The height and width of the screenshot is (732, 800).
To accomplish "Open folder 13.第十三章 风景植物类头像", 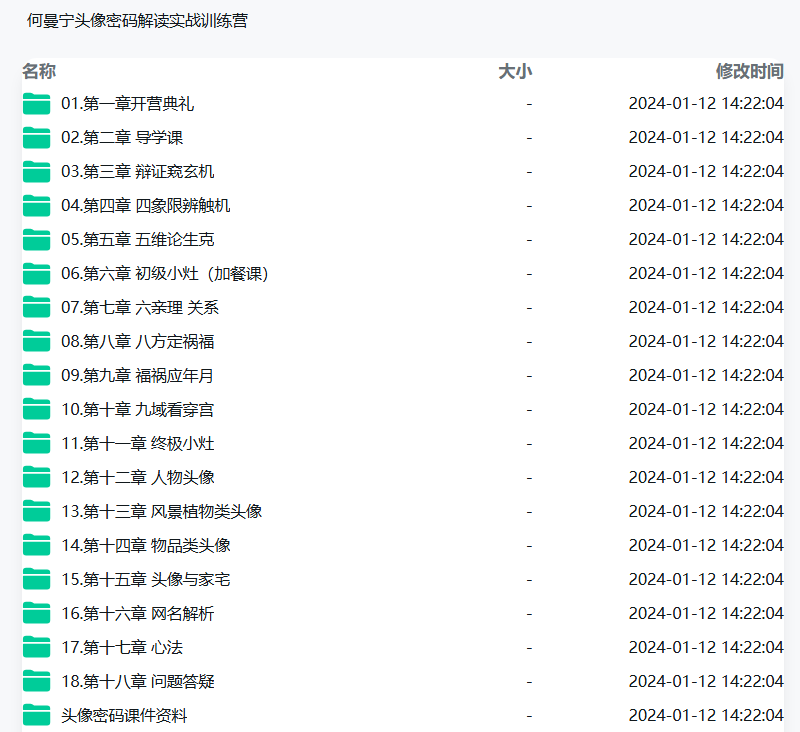I will click(161, 511).
